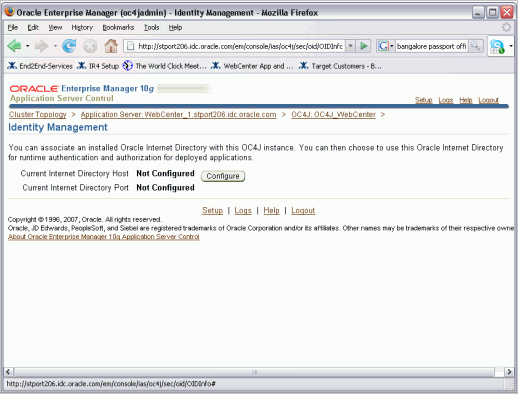
Task: Click the Firefox icon in title bar
Action: [x=9, y=12]
